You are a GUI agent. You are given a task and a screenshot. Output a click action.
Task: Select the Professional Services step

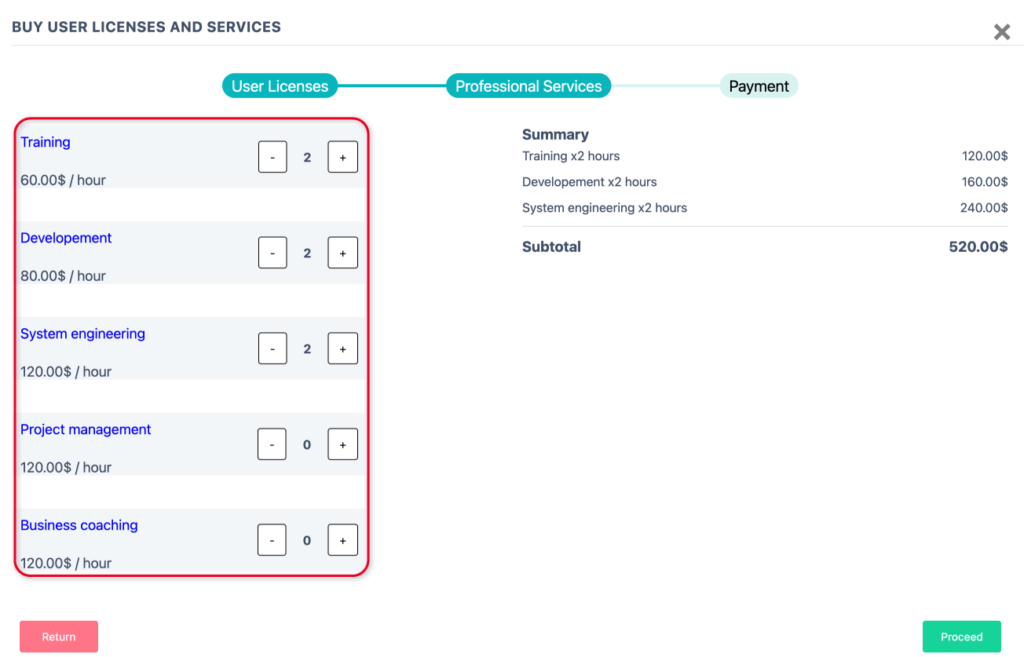tap(528, 86)
